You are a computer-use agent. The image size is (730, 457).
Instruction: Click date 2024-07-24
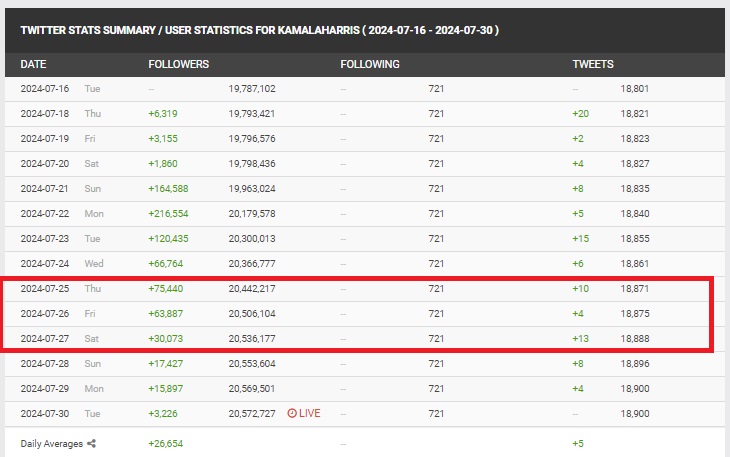click(x=45, y=263)
